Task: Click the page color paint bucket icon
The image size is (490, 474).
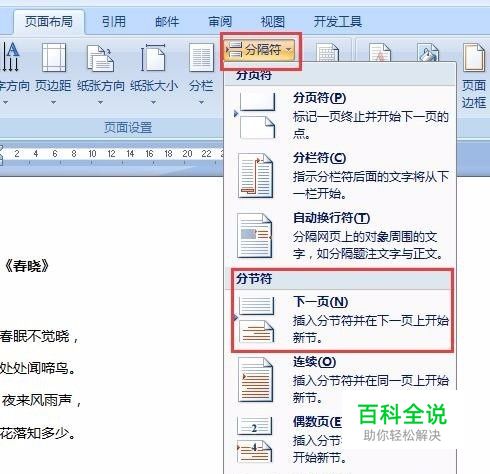Action: [429, 53]
